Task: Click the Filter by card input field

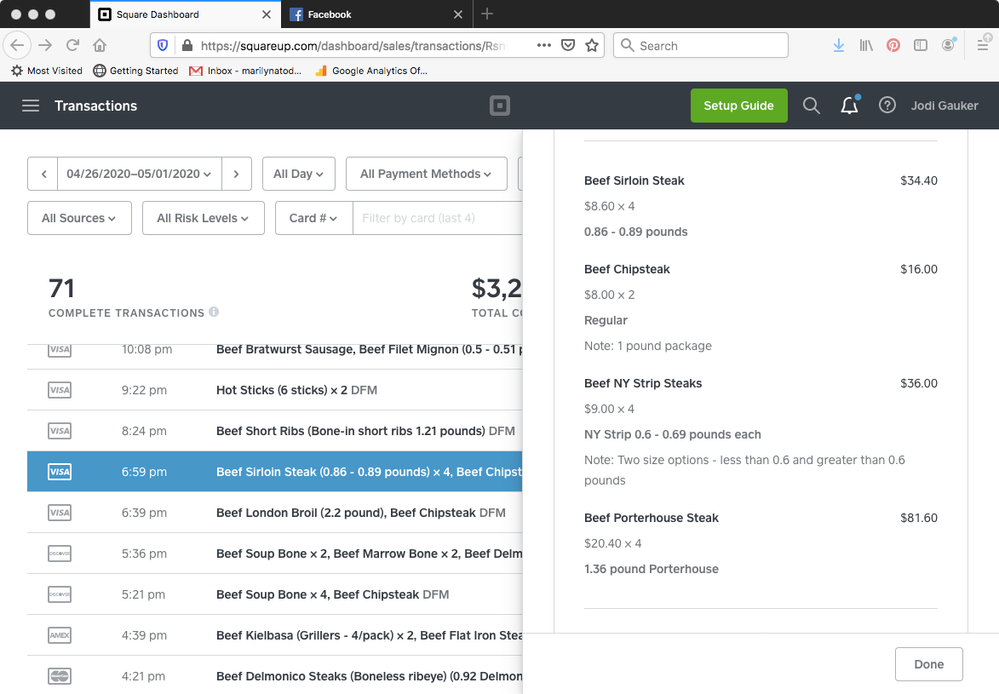Action: click(x=436, y=218)
